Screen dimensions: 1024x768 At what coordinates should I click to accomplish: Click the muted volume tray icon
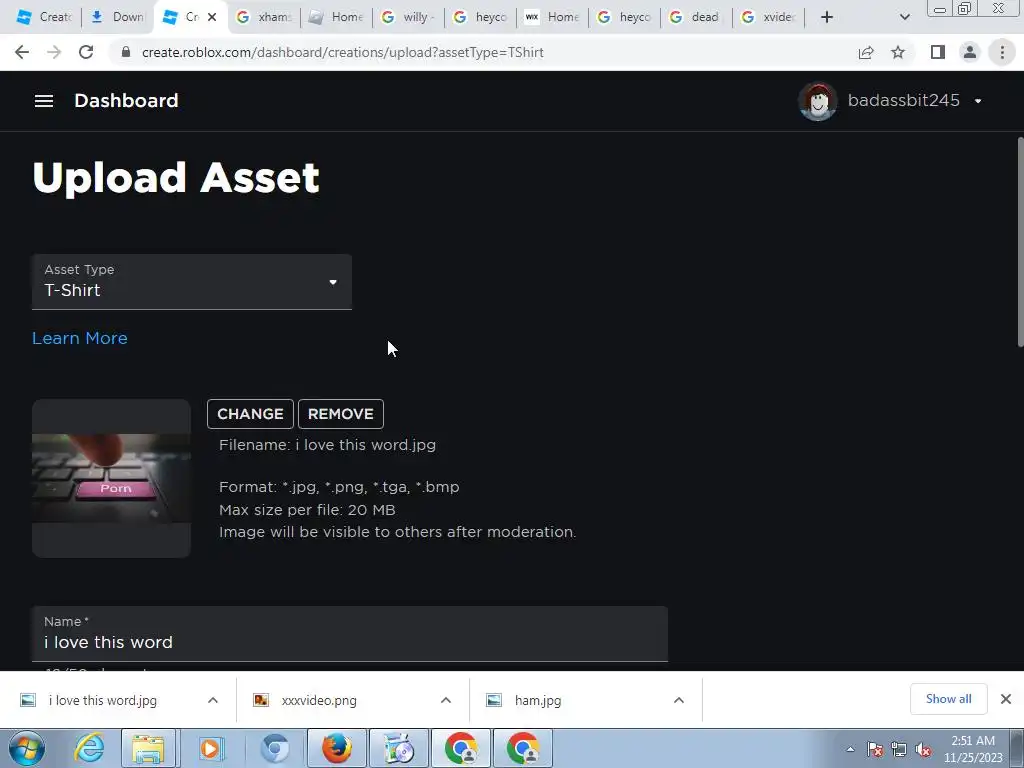coord(923,749)
